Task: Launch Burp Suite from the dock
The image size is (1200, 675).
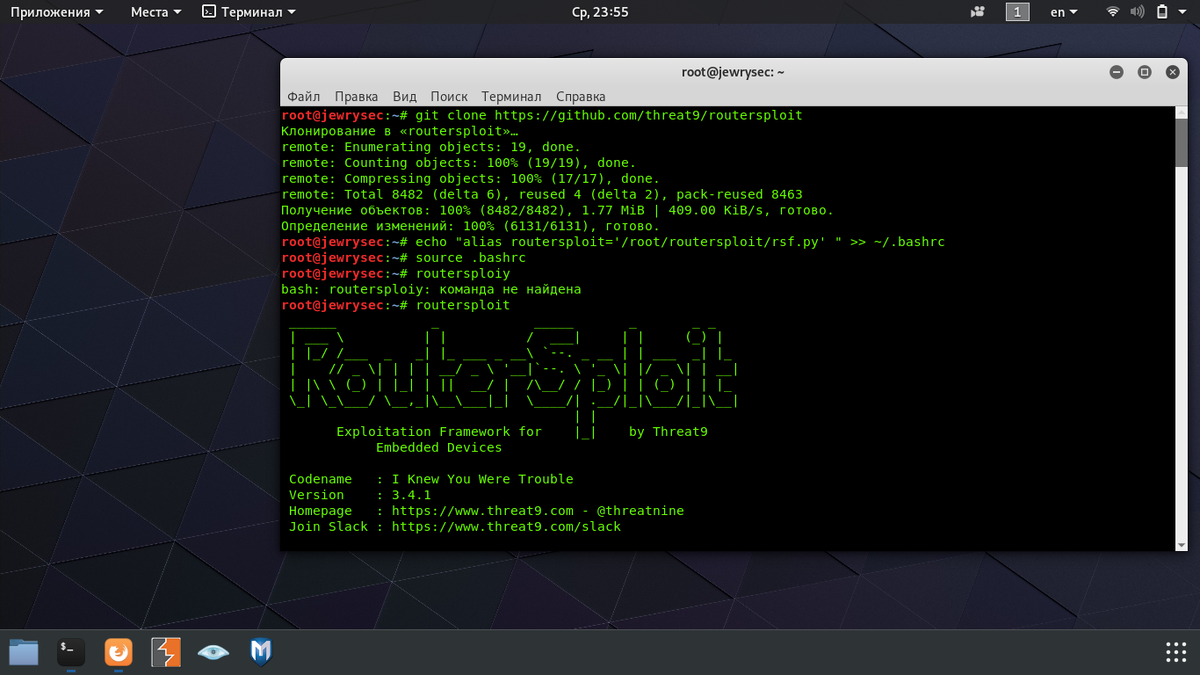Action: [x=165, y=653]
